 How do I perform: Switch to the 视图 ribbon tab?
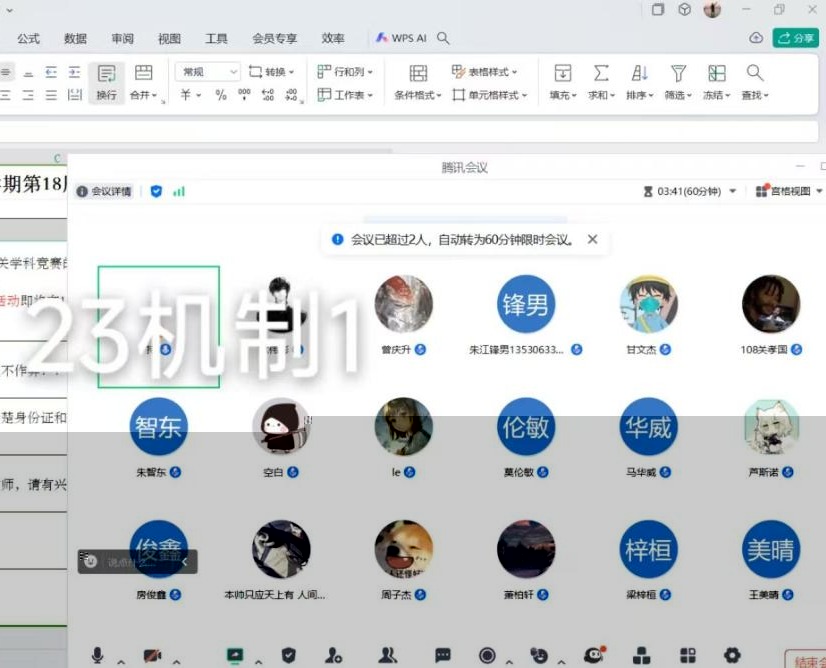(169, 38)
